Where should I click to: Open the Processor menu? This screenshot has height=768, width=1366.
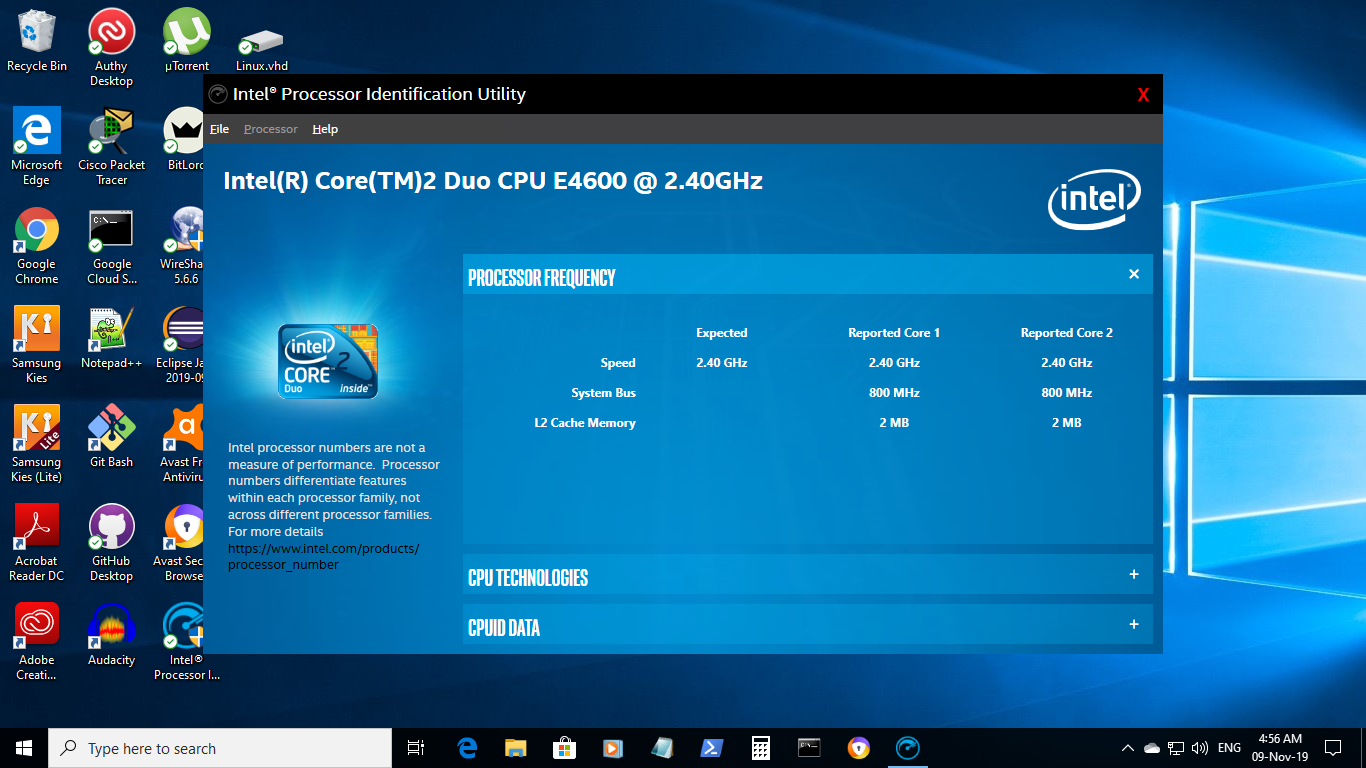click(x=271, y=129)
